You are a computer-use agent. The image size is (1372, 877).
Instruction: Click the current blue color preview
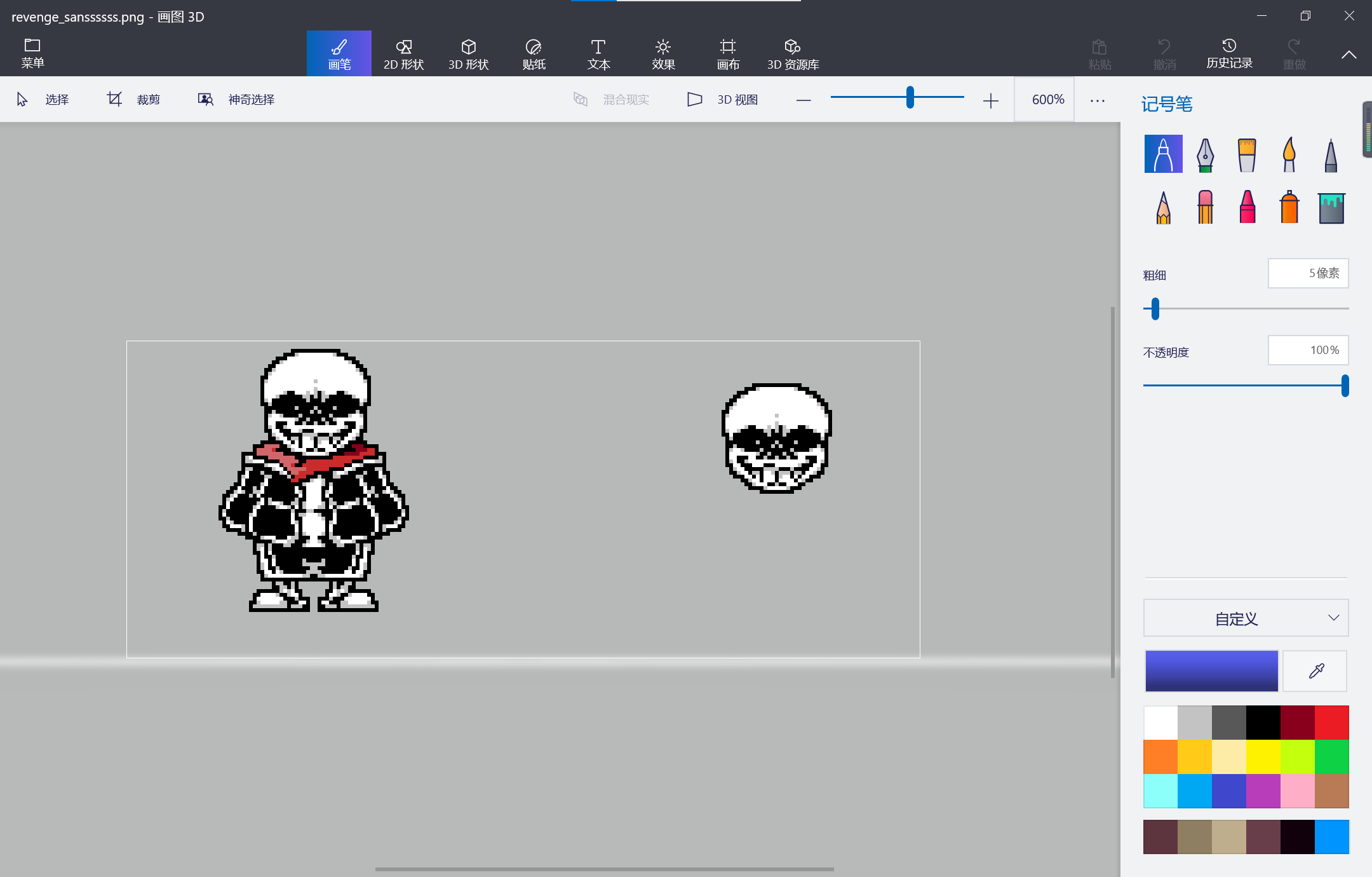point(1211,670)
